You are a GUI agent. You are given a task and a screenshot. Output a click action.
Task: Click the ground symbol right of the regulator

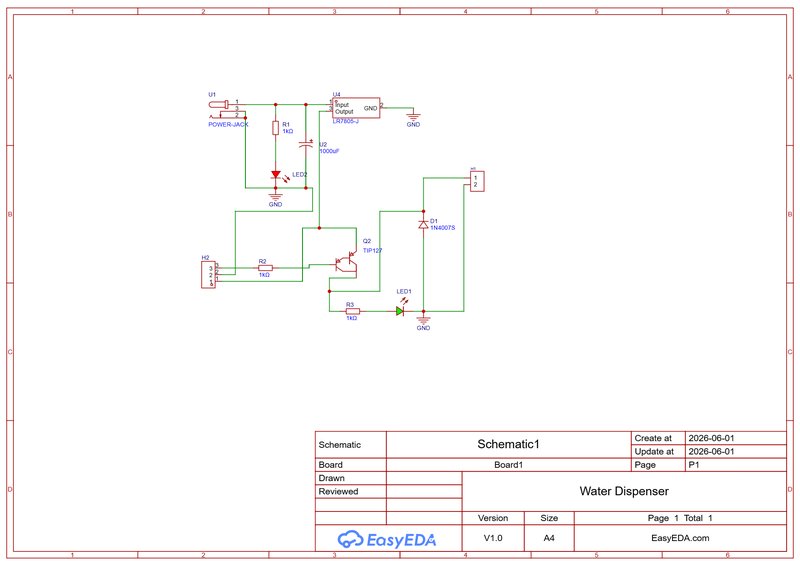point(413,117)
